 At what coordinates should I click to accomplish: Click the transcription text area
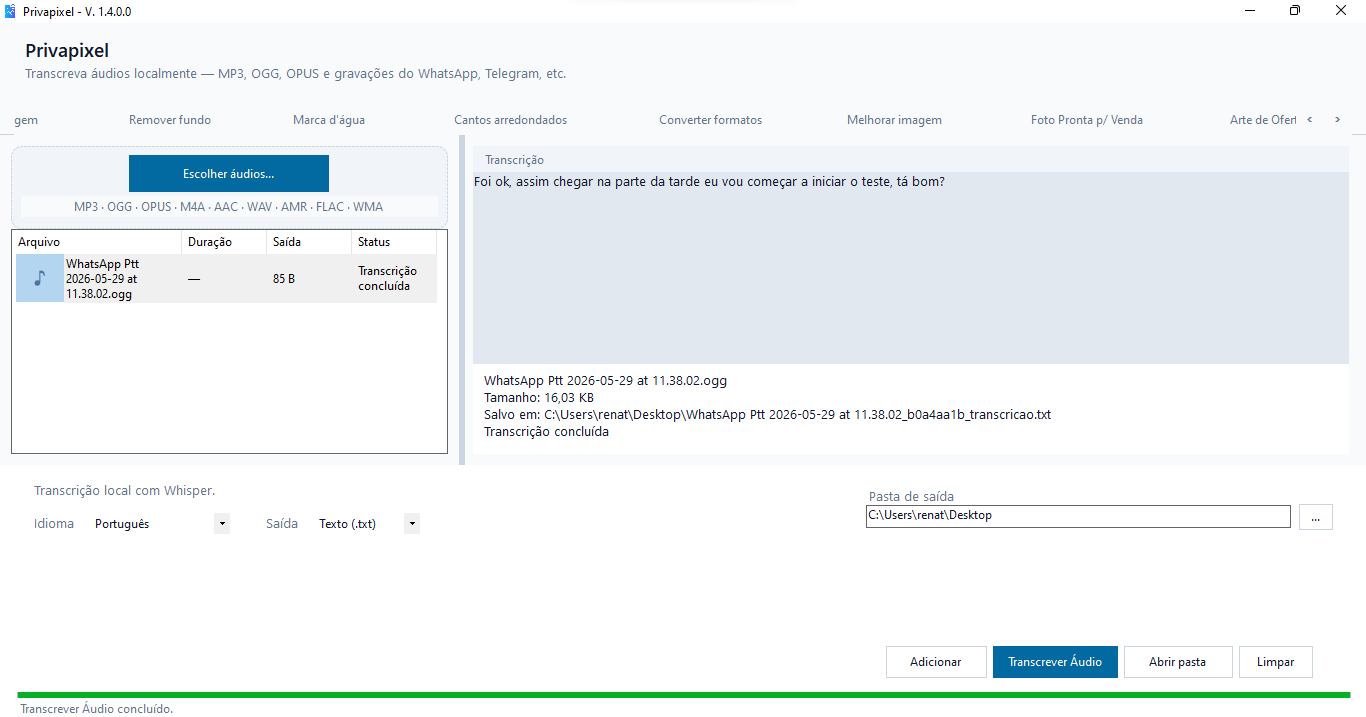[x=910, y=267]
